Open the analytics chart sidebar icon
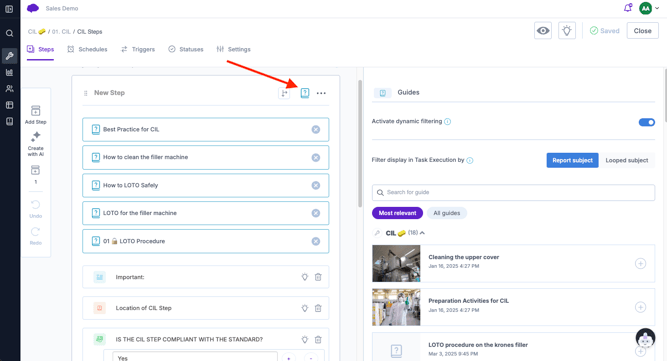667x361 pixels. [9, 72]
